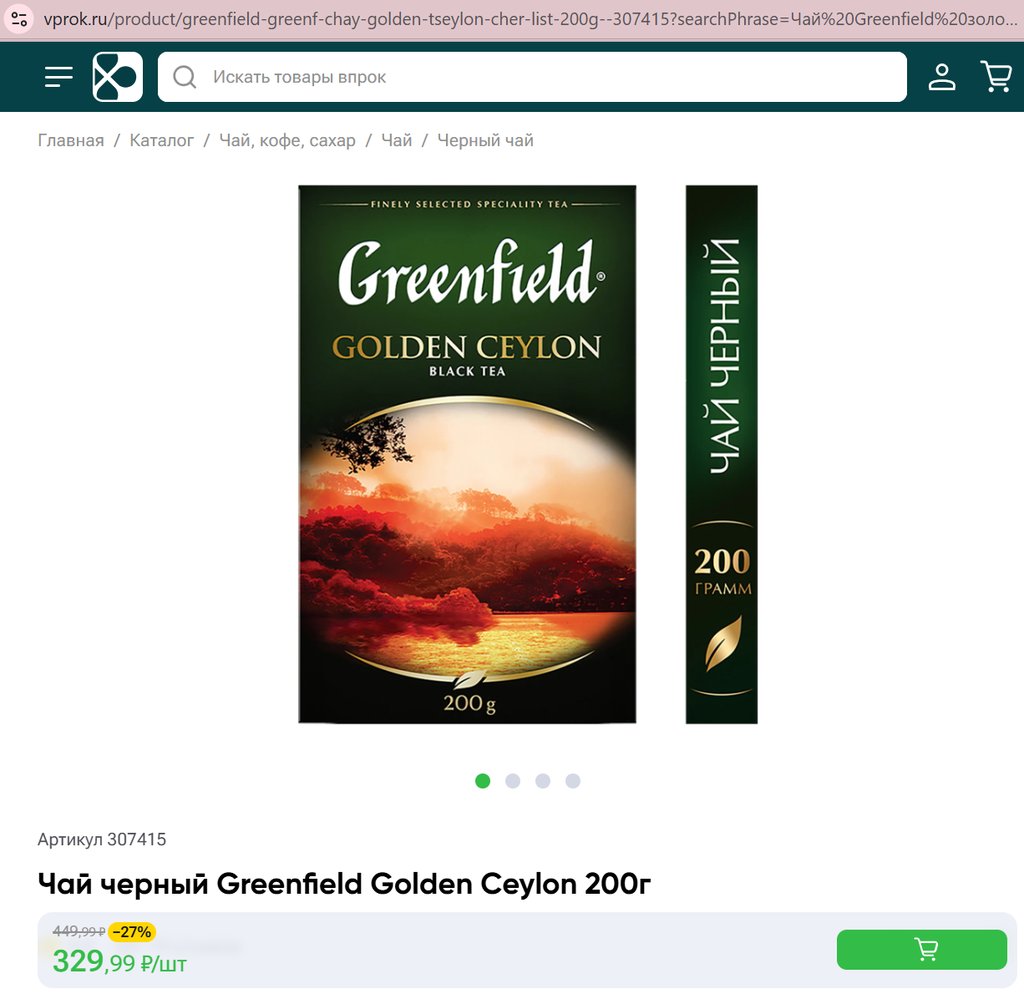
Task: Switch to the second carousel dot
Action: point(513,780)
